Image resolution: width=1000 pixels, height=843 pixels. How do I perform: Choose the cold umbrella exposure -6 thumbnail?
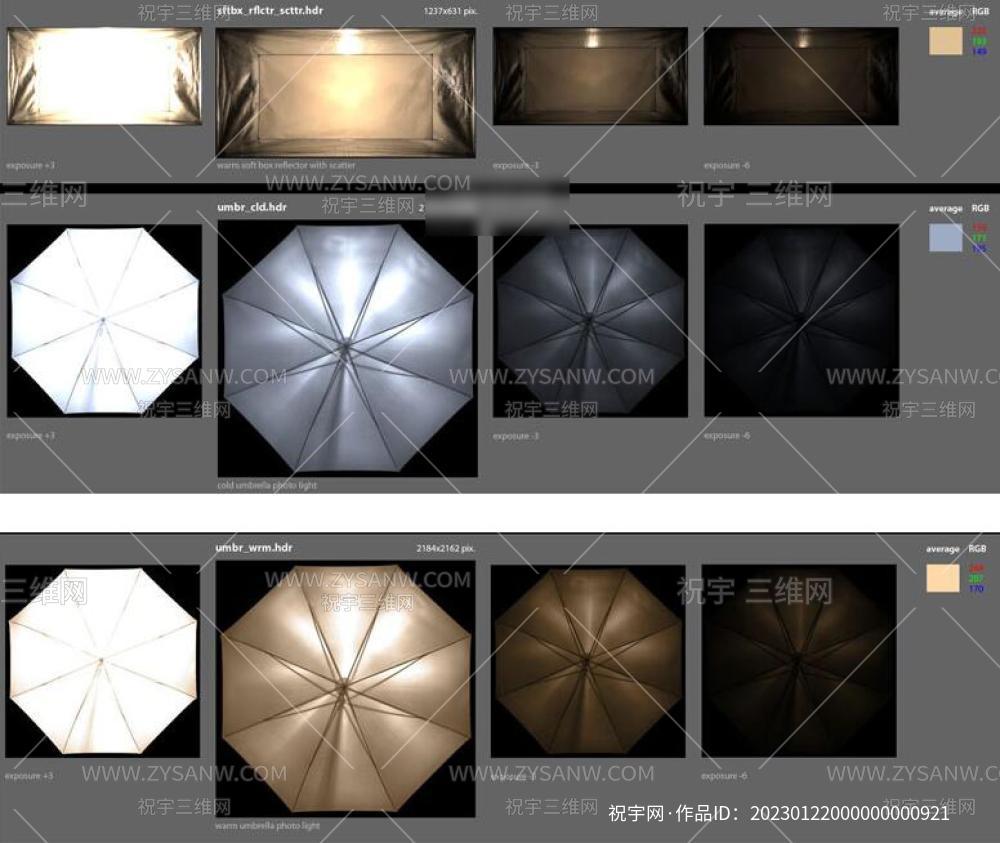(800, 320)
